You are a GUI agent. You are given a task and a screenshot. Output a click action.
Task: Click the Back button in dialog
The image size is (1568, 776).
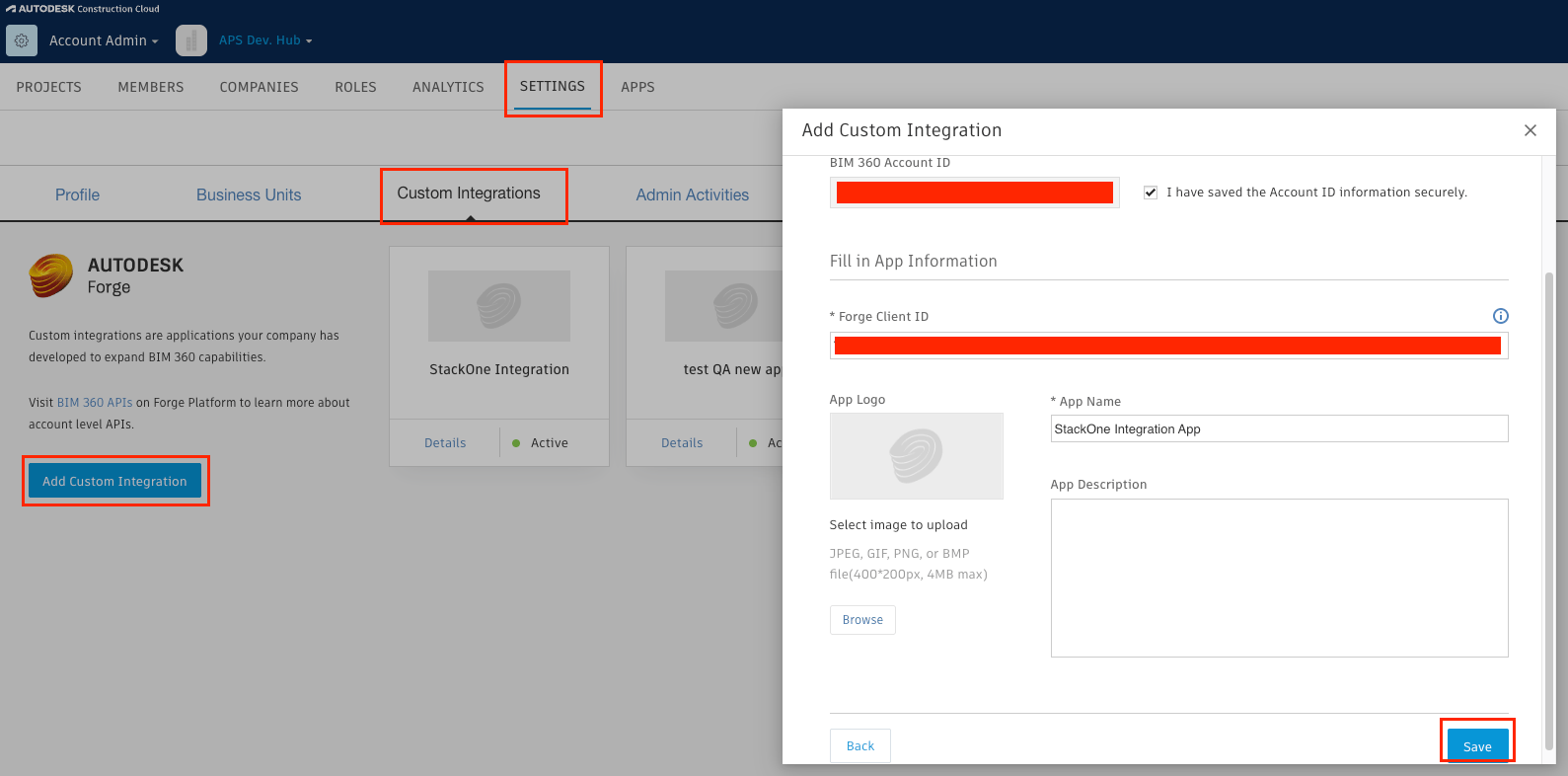tap(860, 745)
